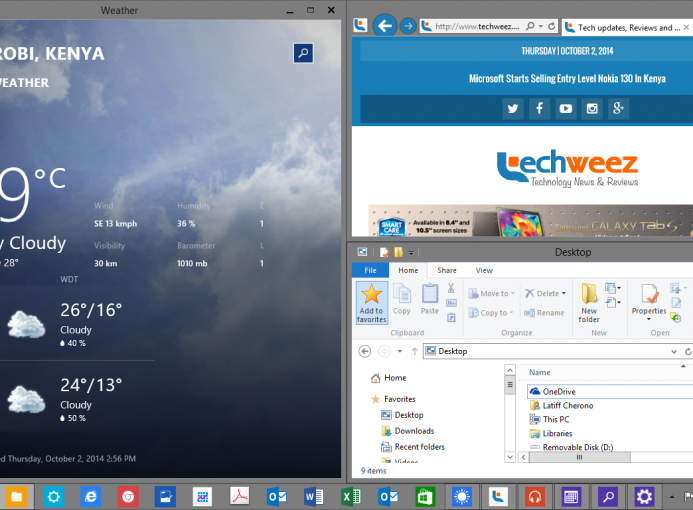Click quick access Properties icon in Explorer title bar
Viewport: 693px width, 510px height.
[x=384, y=252]
